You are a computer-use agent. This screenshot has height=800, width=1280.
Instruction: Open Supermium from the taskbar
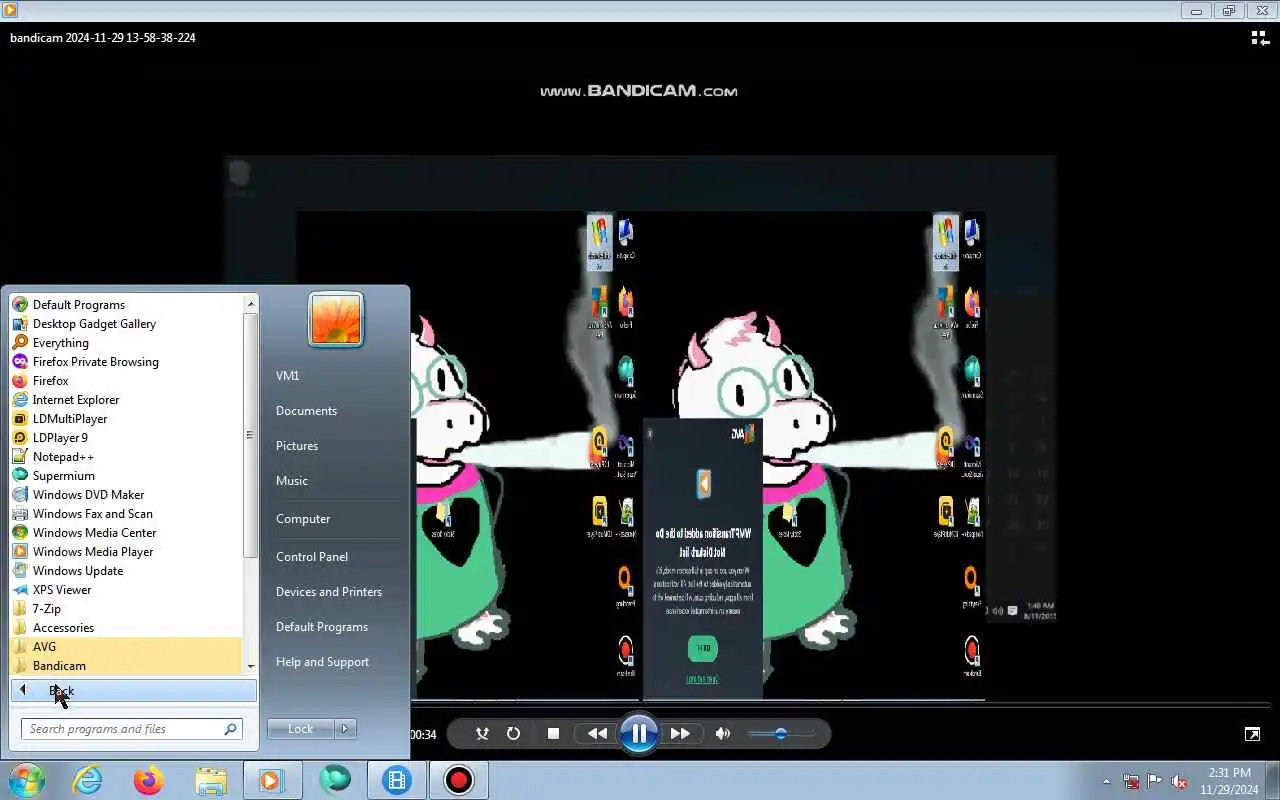click(334, 780)
